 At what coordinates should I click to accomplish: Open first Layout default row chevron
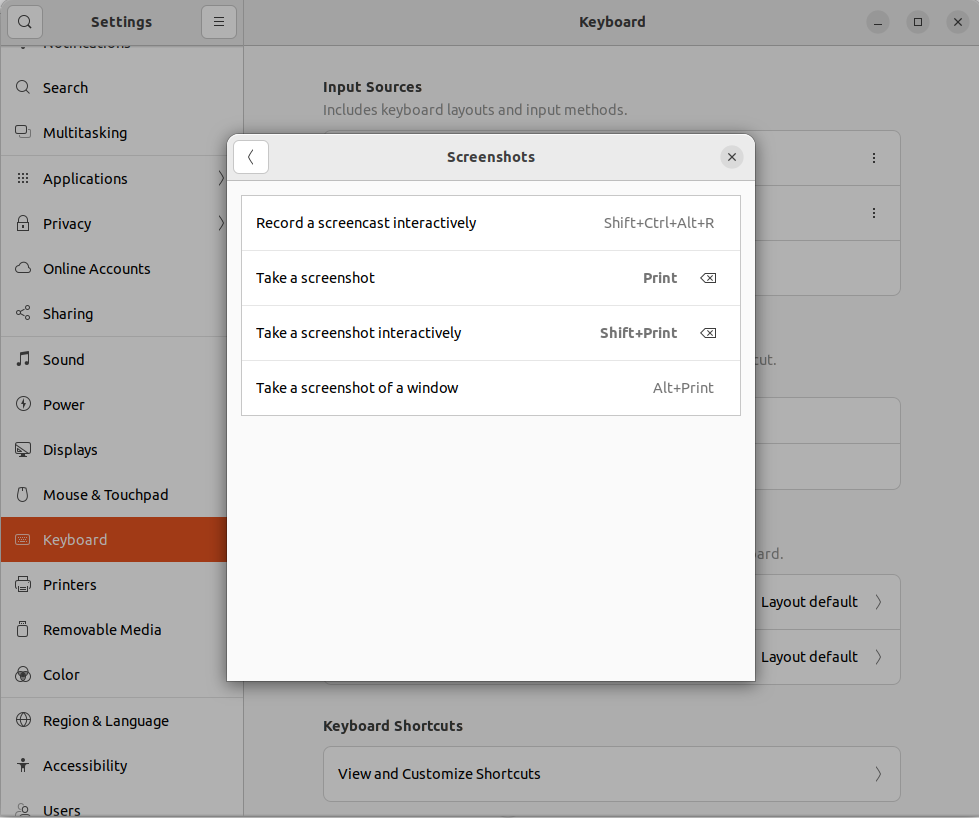point(878,602)
